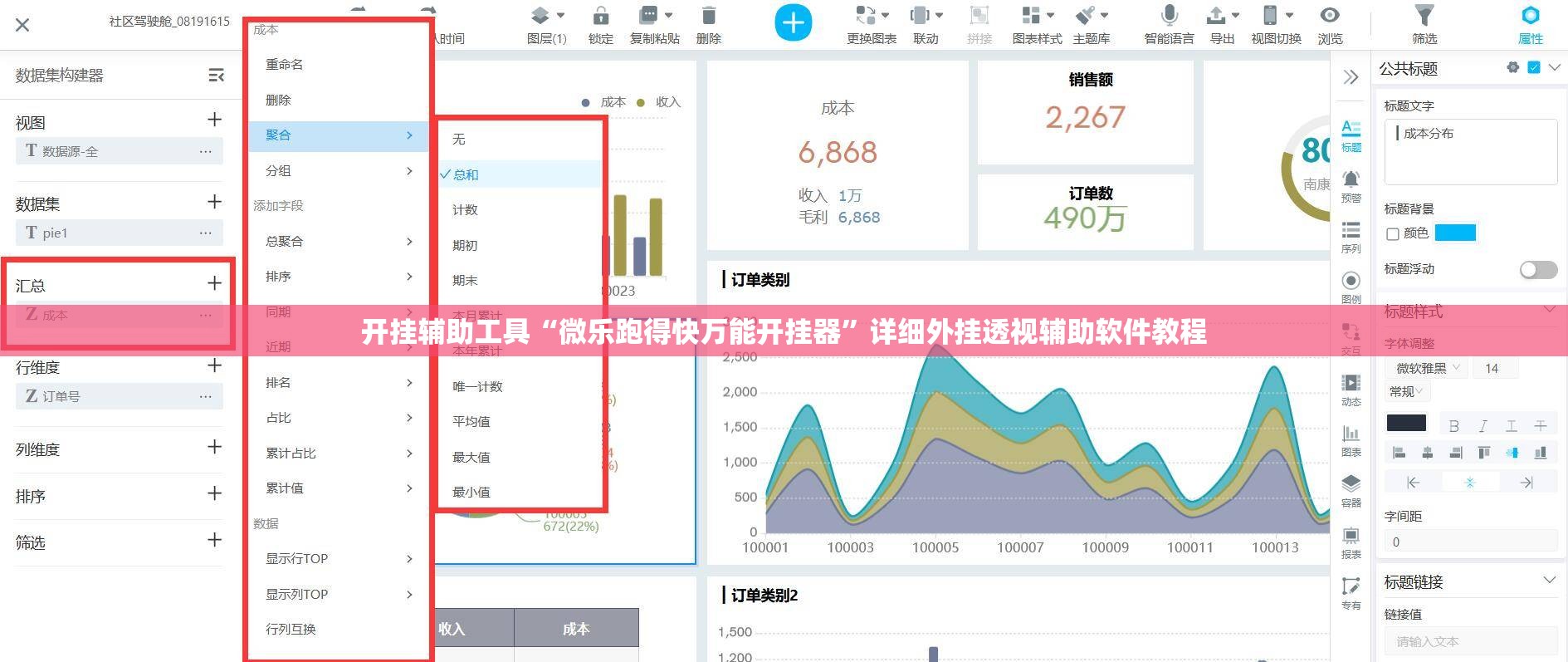Open the 导出 export tool
Image resolution: width=1568 pixels, height=662 pixels.
[x=1222, y=26]
